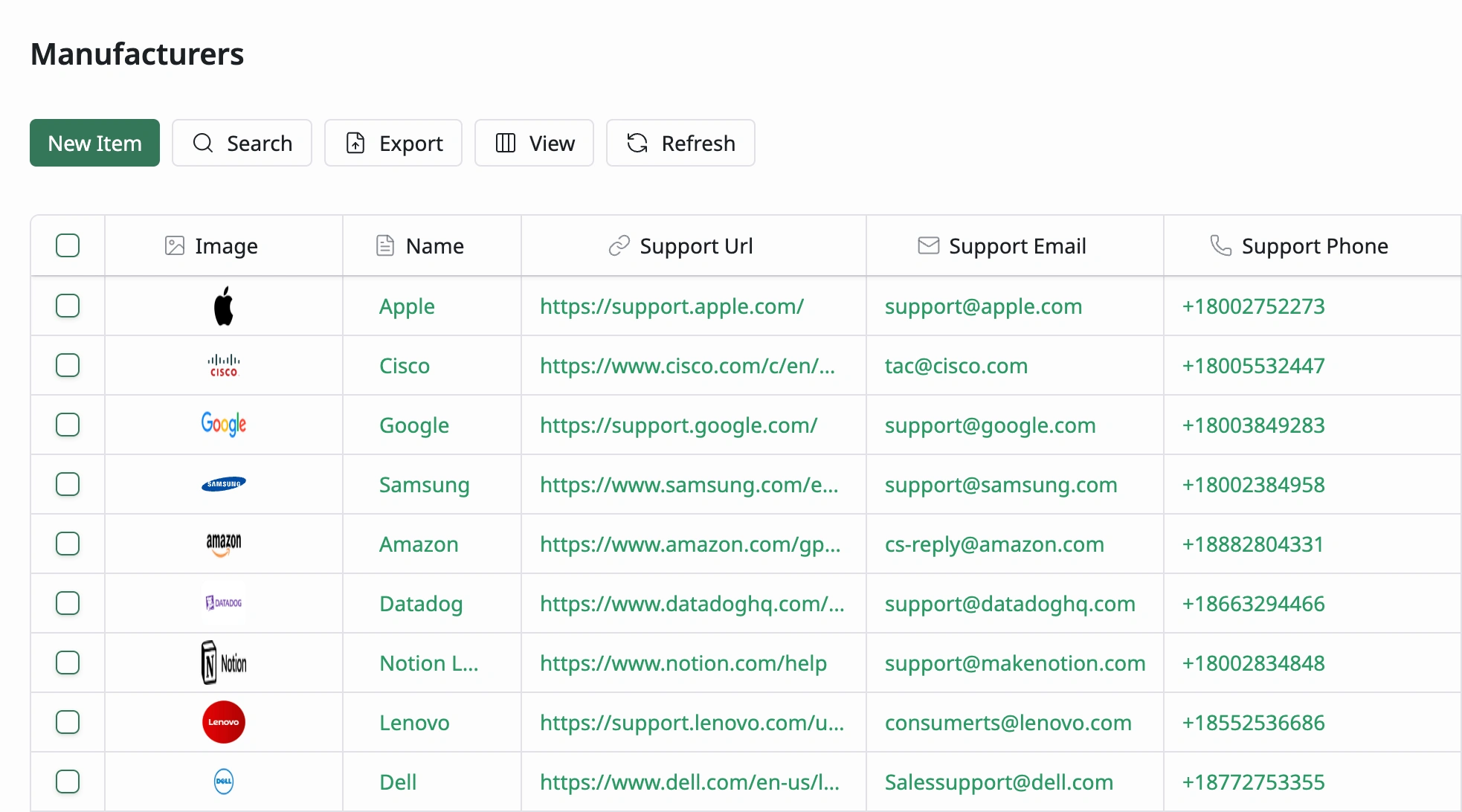The width and height of the screenshot is (1462, 812).
Task: Click the Cisco logo image
Action: [224, 365]
